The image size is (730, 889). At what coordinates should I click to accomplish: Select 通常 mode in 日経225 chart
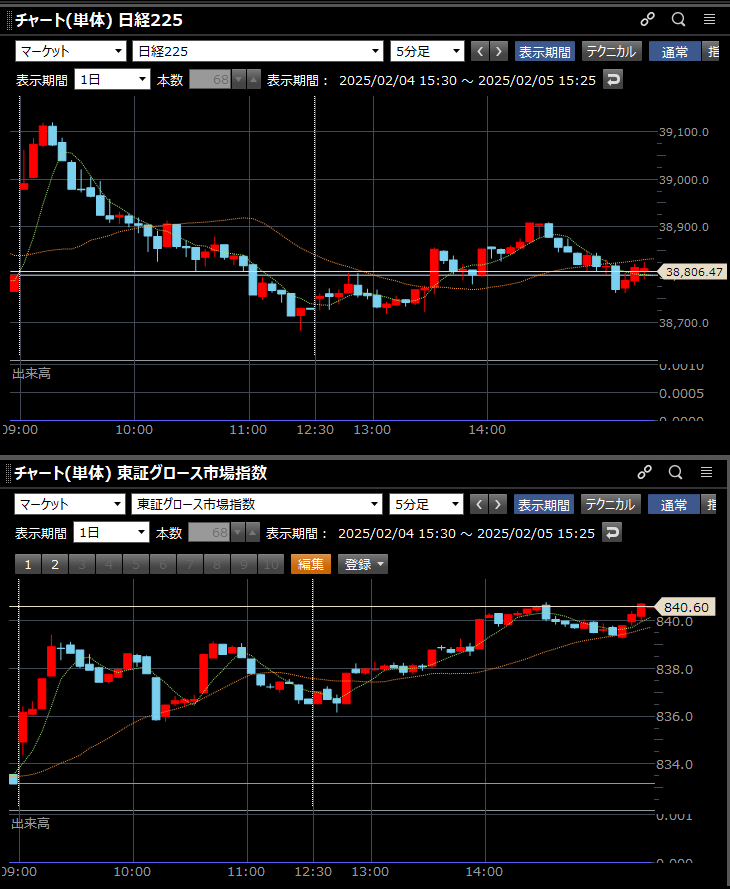click(674, 51)
